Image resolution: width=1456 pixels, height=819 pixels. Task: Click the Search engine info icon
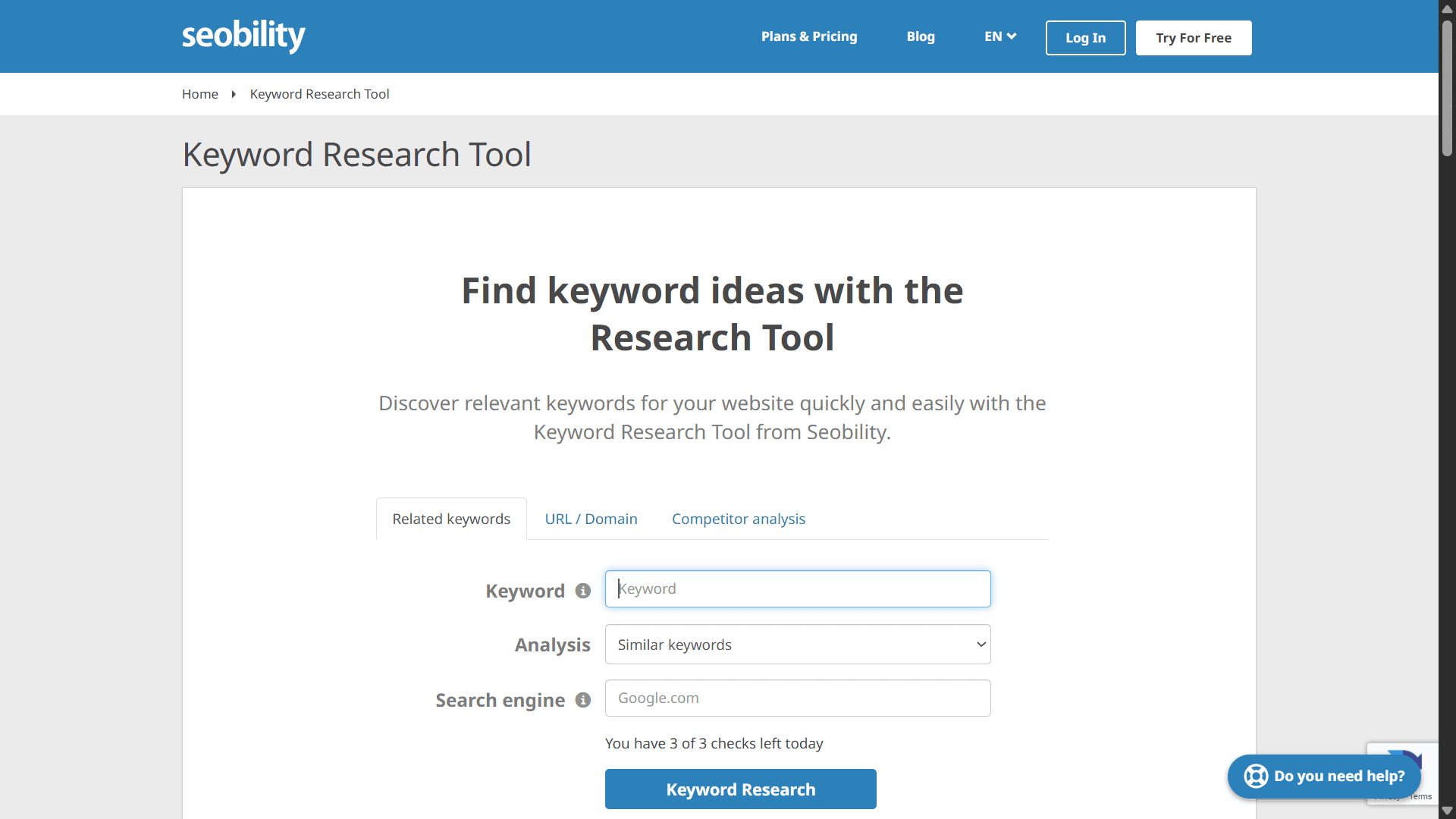coord(583,700)
